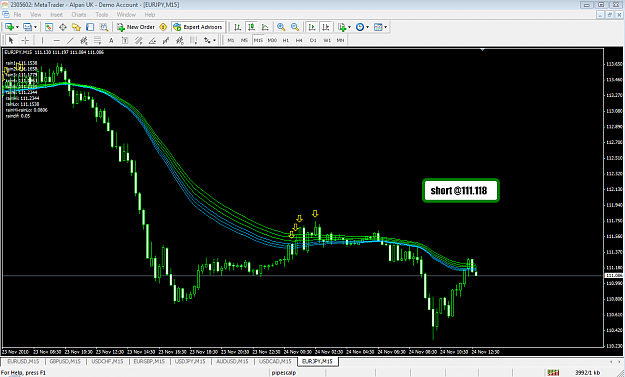The width and height of the screenshot is (625, 377).
Task: Launch the MetaEditor yellow diamond icon
Action: click(x=163, y=27)
